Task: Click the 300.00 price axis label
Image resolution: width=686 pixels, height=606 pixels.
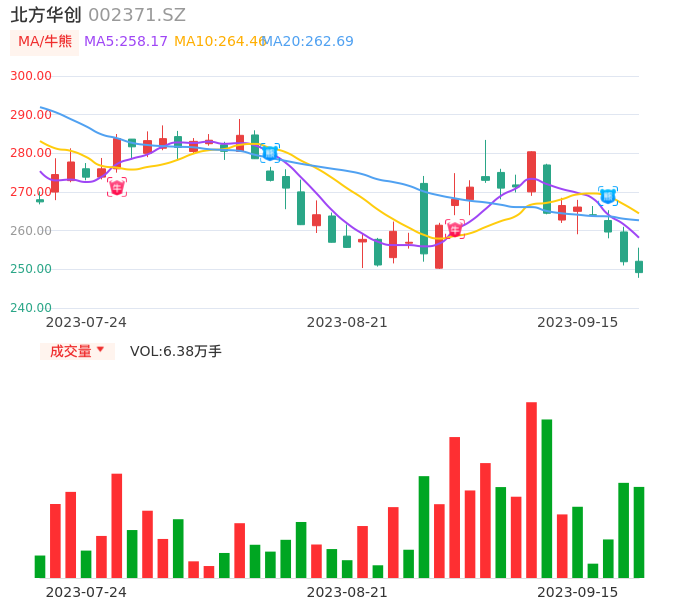Action: pos(31,76)
